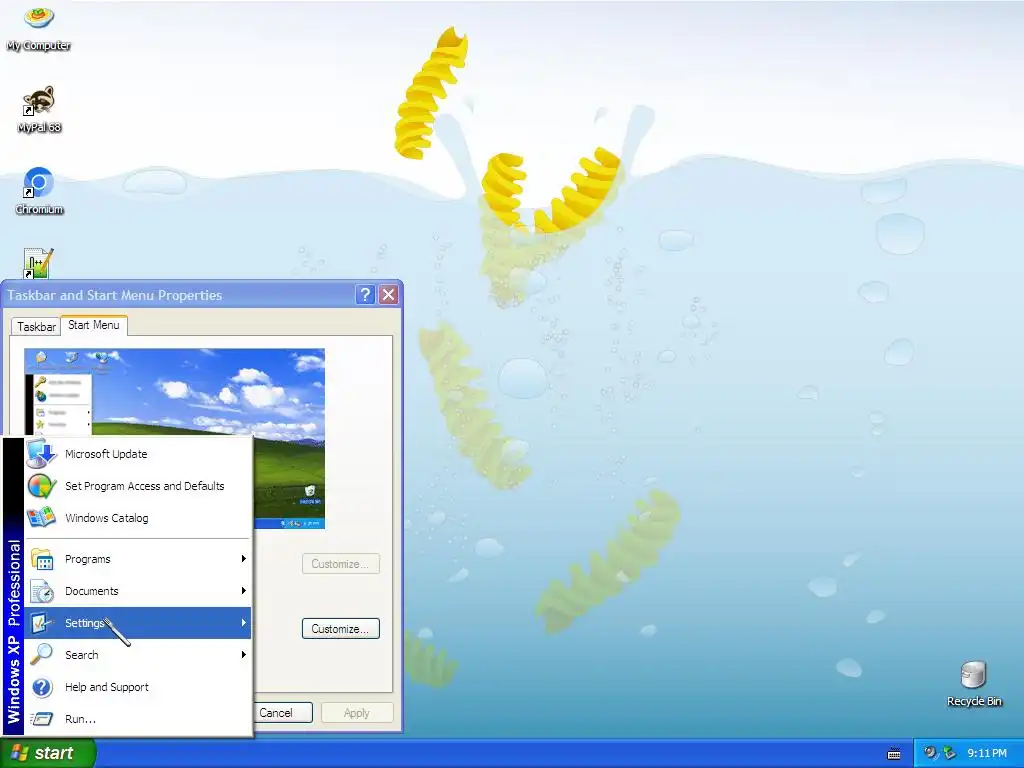Click the Settings checkbox-pencil icon
1024x768 pixels.
[42, 623]
